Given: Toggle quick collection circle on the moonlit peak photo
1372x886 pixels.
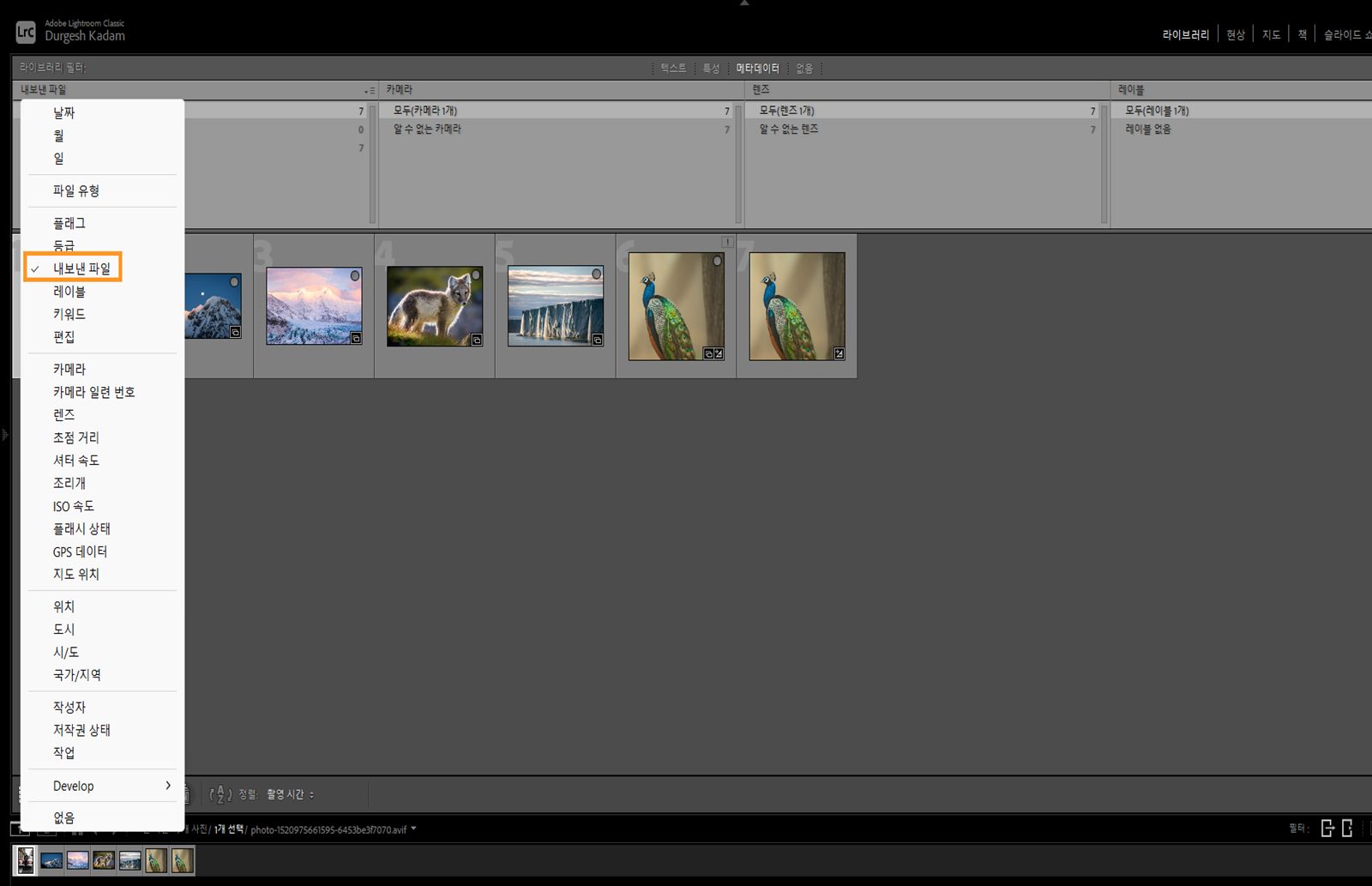Looking at the screenshot, I should click(234, 281).
